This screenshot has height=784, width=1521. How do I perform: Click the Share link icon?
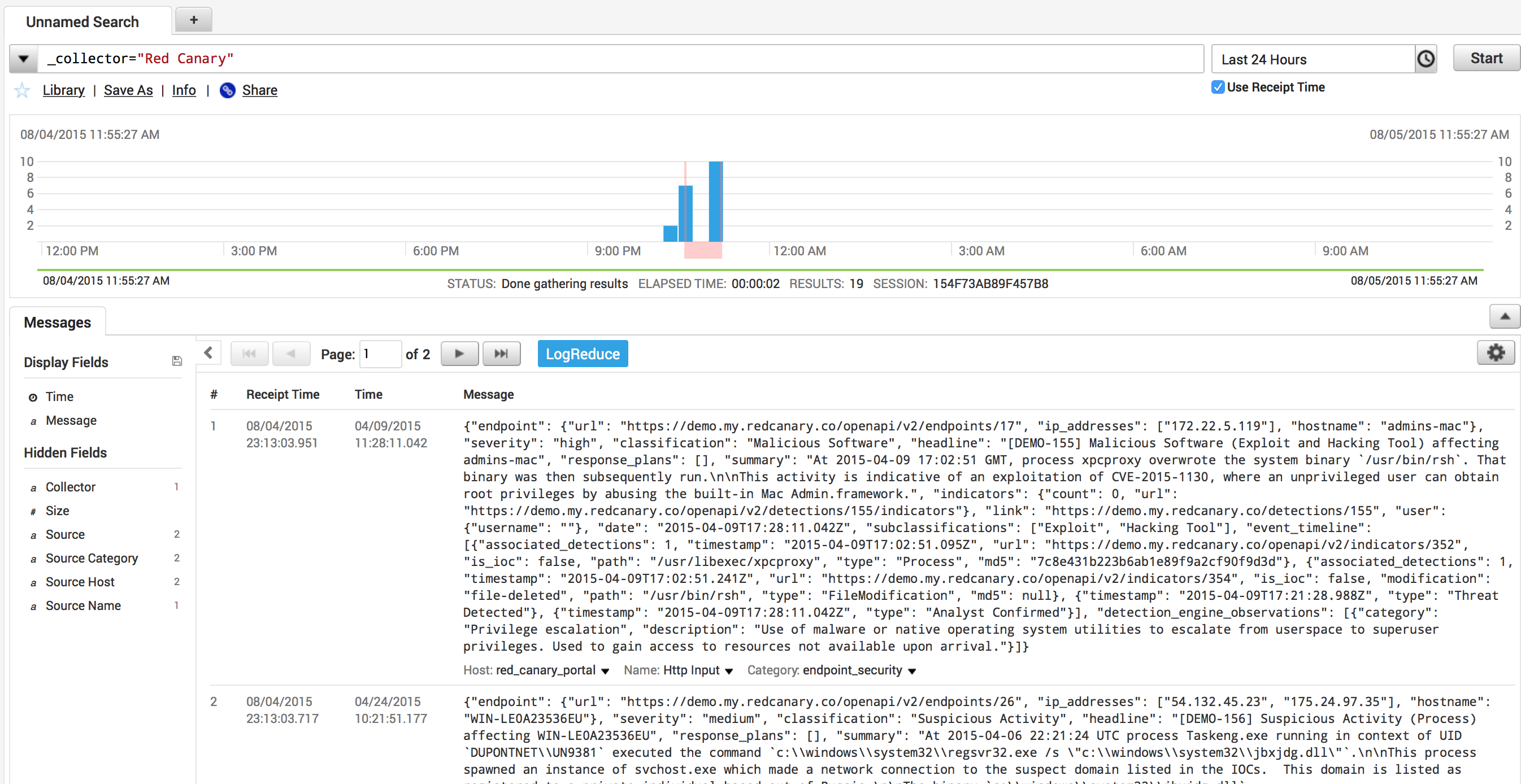tap(227, 90)
